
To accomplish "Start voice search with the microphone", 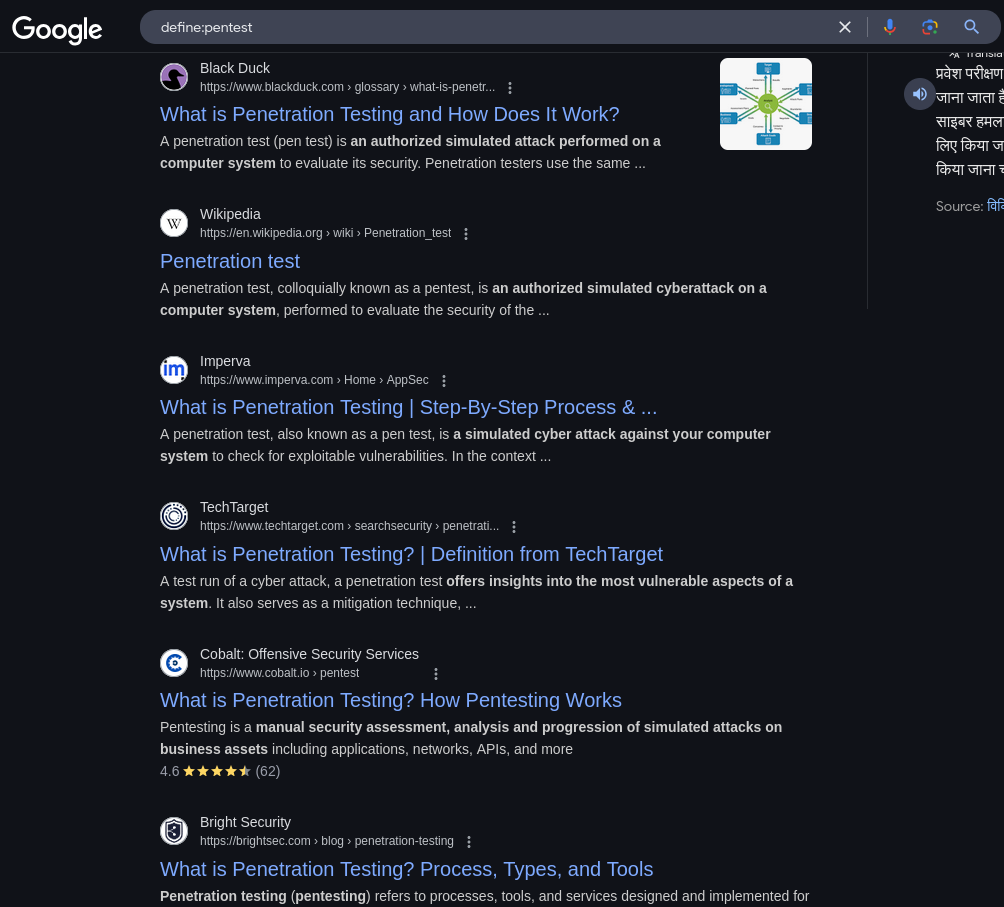I will (889, 27).
